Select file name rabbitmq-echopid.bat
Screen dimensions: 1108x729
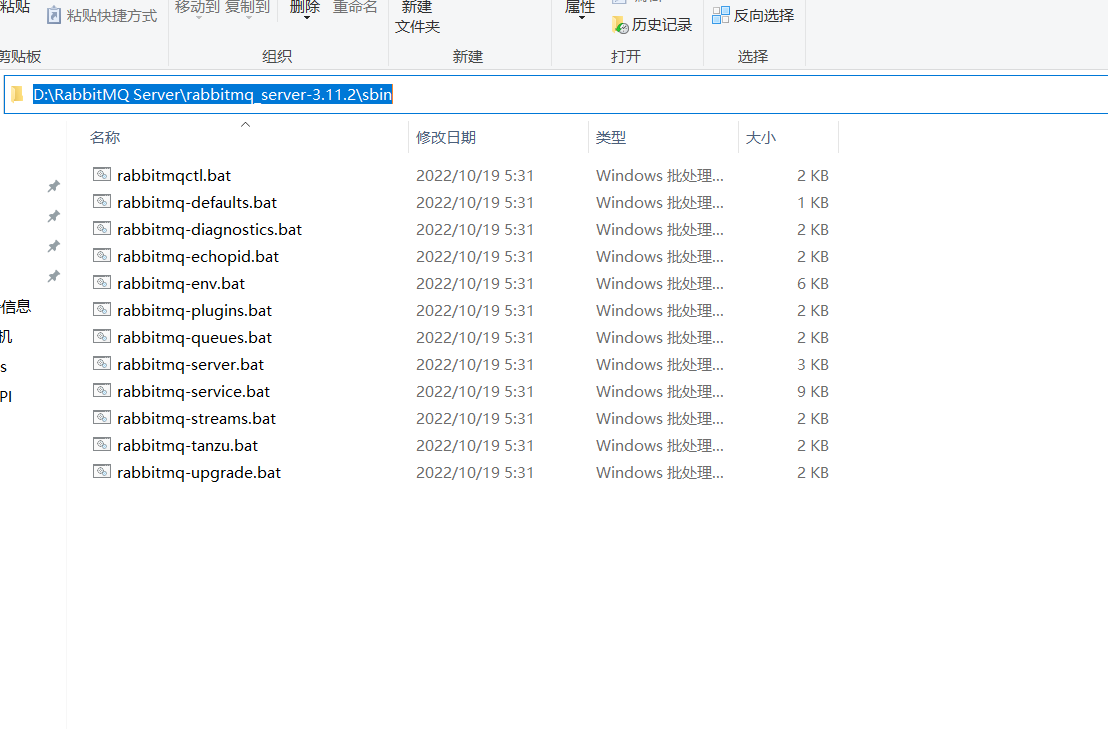tap(198, 256)
